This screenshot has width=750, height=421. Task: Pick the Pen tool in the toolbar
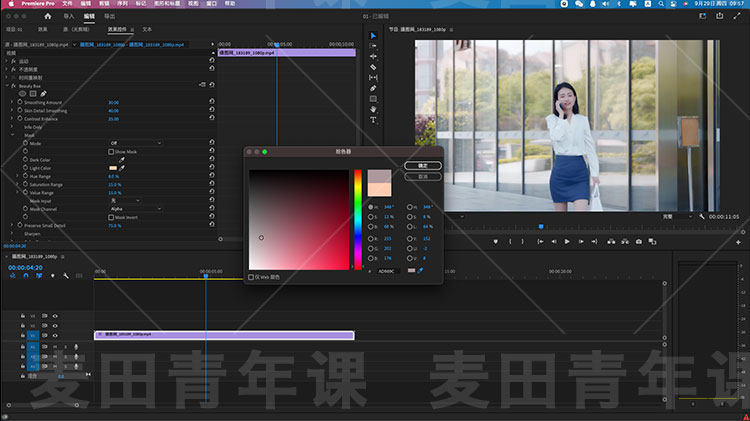point(373,88)
